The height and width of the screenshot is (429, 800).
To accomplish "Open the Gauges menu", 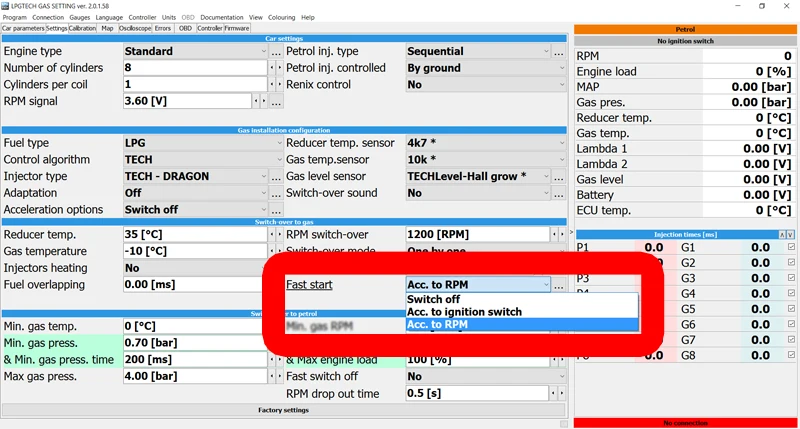I will (x=80, y=17).
